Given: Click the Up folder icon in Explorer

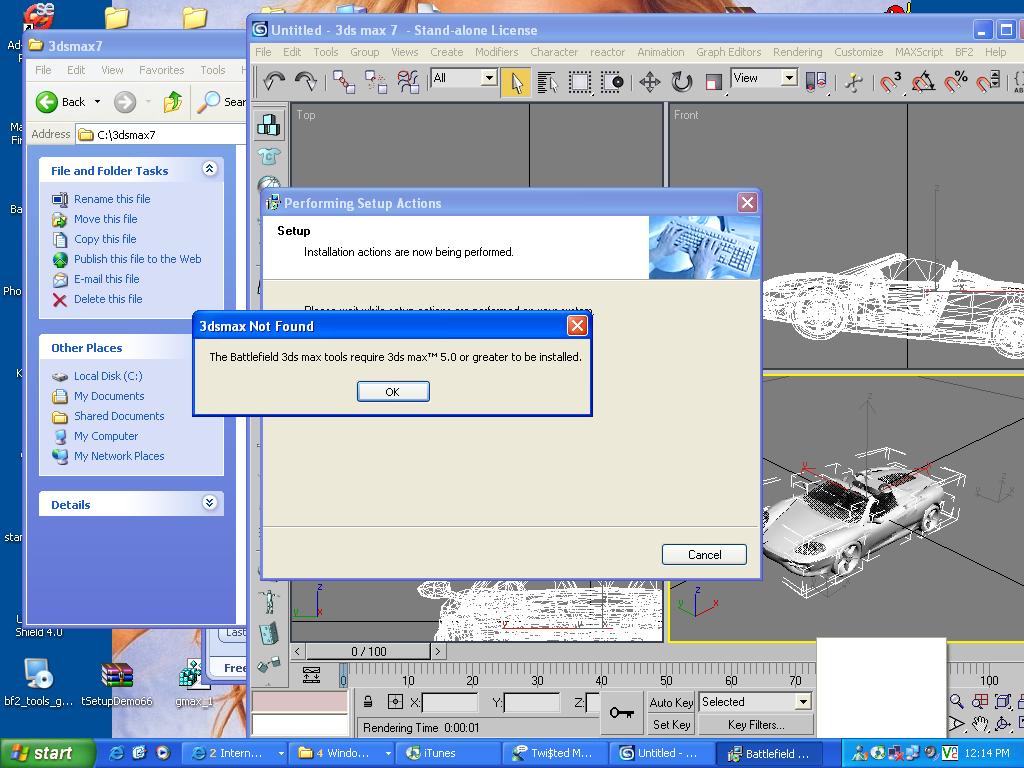Looking at the screenshot, I should point(172,102).
